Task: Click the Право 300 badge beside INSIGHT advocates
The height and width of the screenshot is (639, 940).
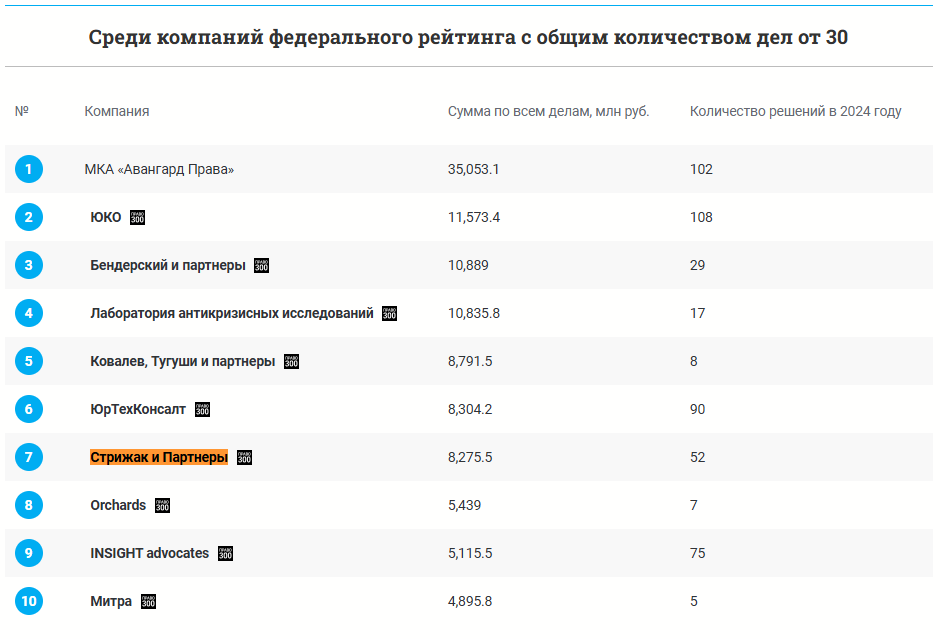Action: click(x=225, y=553)
